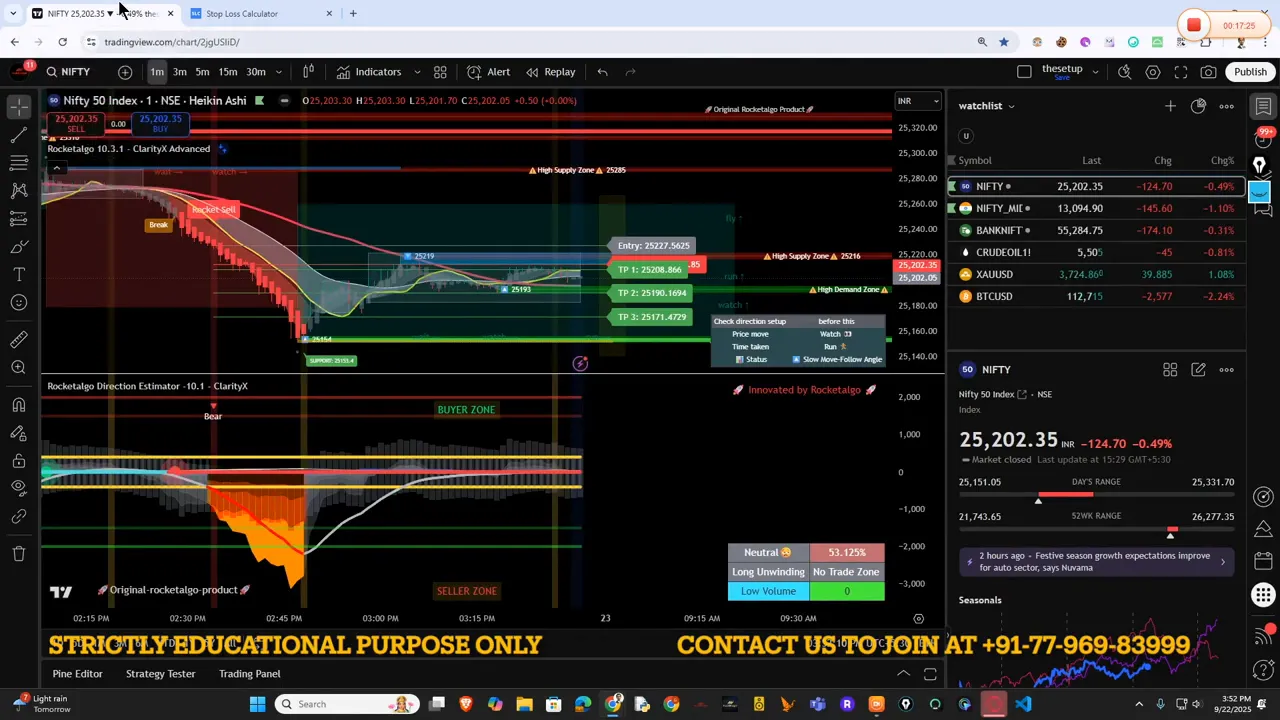Select the Text drawing tool
The width and height of the screenshot is (1280, 720).
pos(18,274)
